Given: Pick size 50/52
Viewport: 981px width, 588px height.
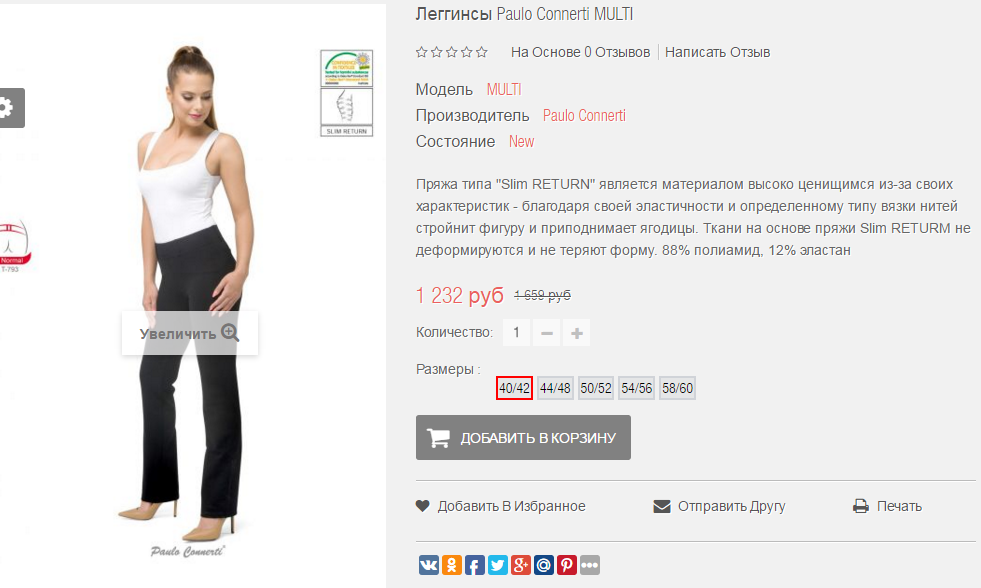Looking at the screenshot, I should [x=596, y=388].
